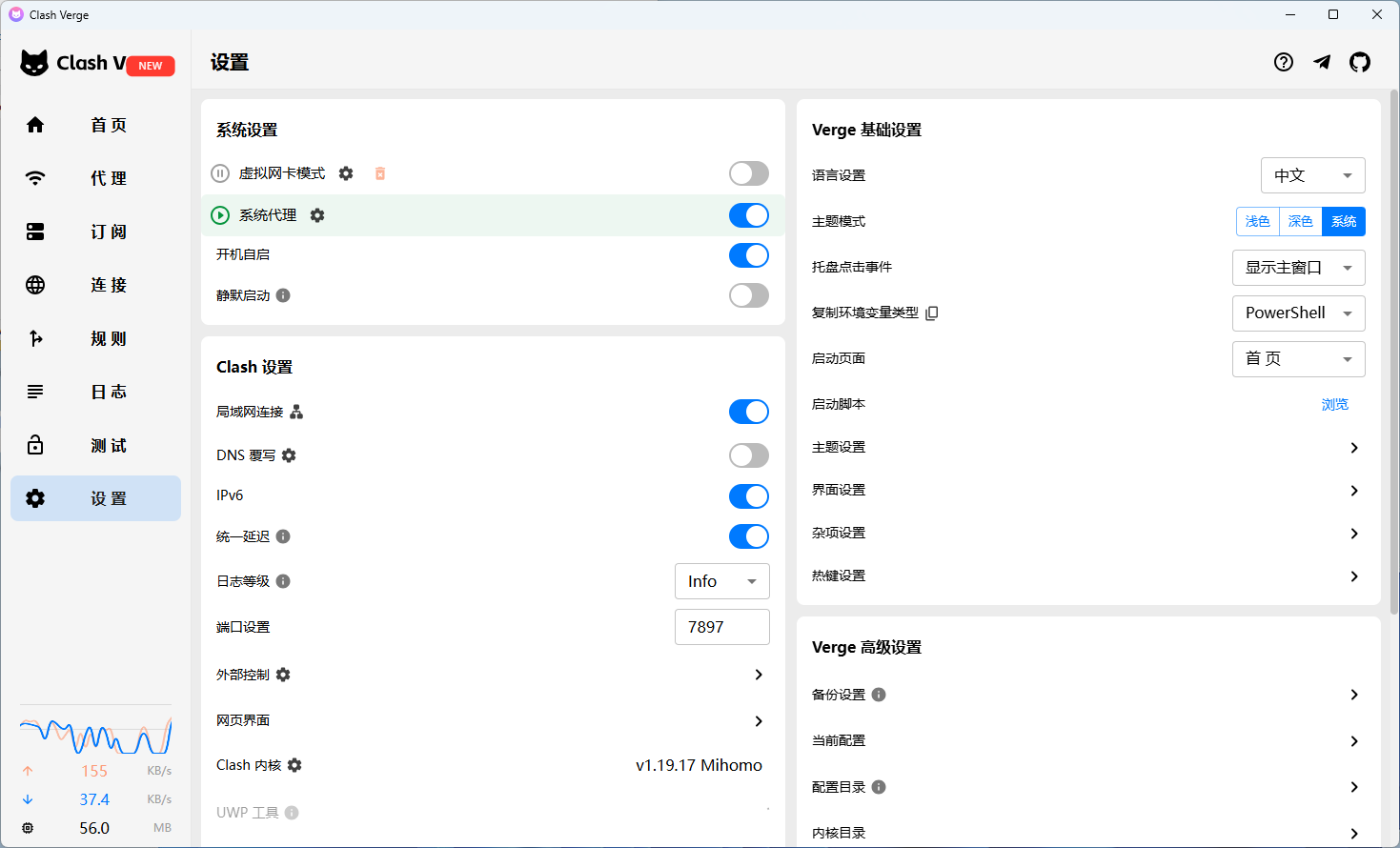Select the 深色 dark theme button

coord(1300,221)
